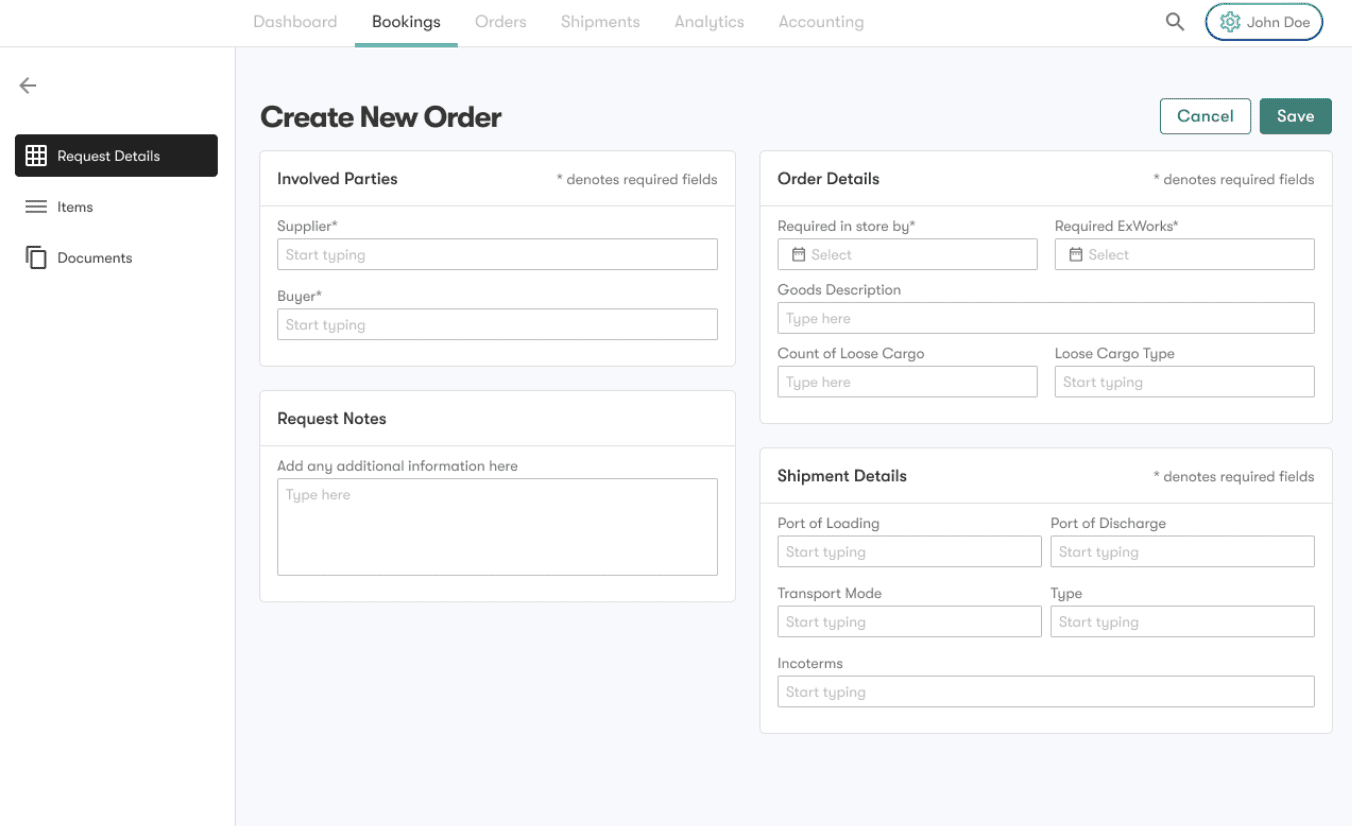
Task: Open the Required in store by date selector
Action: pos(907,254)
